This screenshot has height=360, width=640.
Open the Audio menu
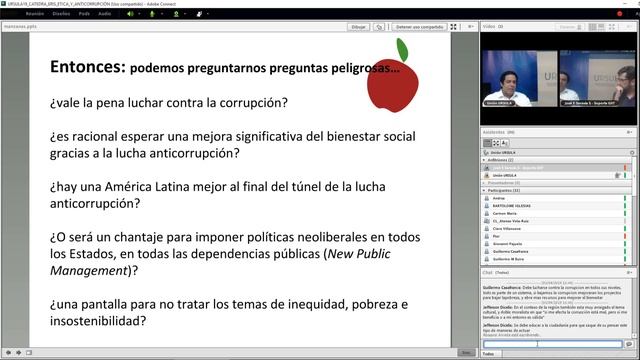tap(104, 14)
